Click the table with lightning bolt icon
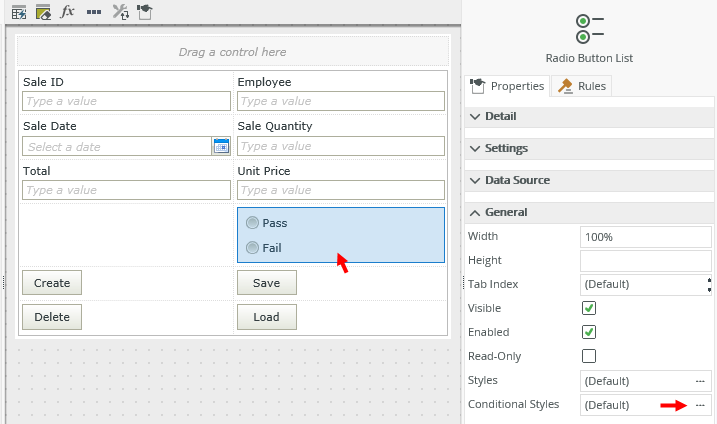The image size is (717, 424). 18,12
